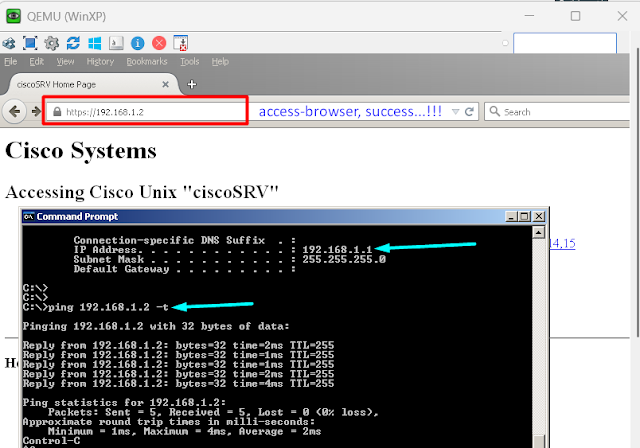Click Command Prompt window title icon
The width and height of the screenshot is (640, 448).
pyautogui.click(x=29, y=216)
